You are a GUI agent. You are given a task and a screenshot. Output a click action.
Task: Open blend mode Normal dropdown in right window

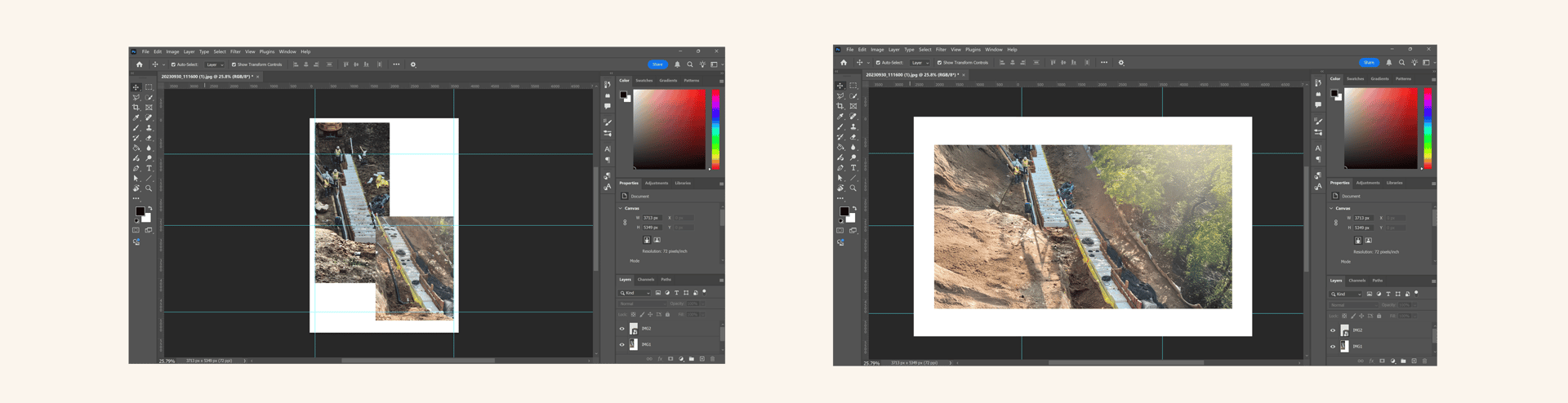coord(1352,305)
